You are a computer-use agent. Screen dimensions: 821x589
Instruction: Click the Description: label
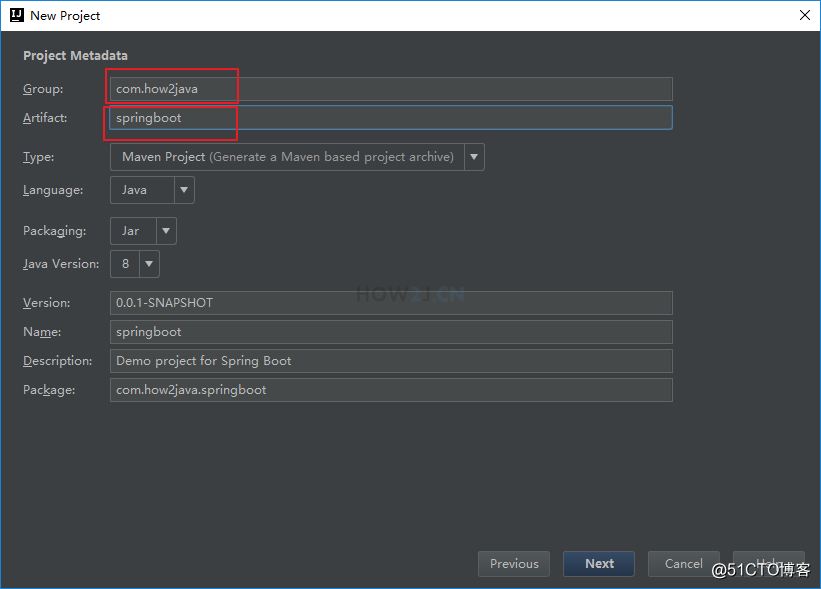(58, 361)
